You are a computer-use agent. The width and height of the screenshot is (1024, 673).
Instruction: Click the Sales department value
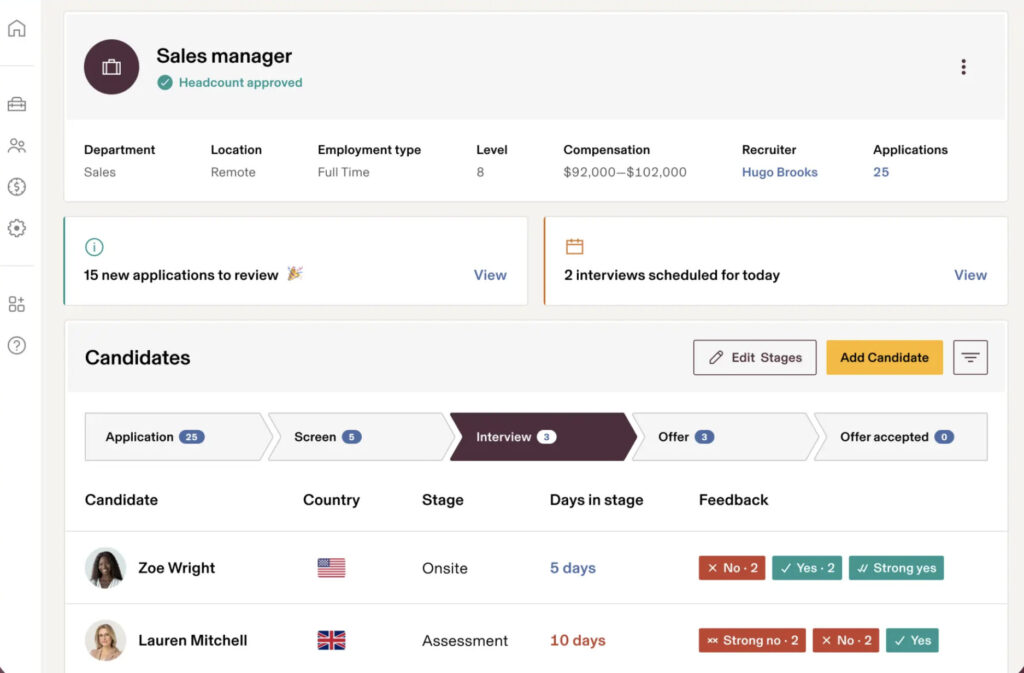click(100, 172)
